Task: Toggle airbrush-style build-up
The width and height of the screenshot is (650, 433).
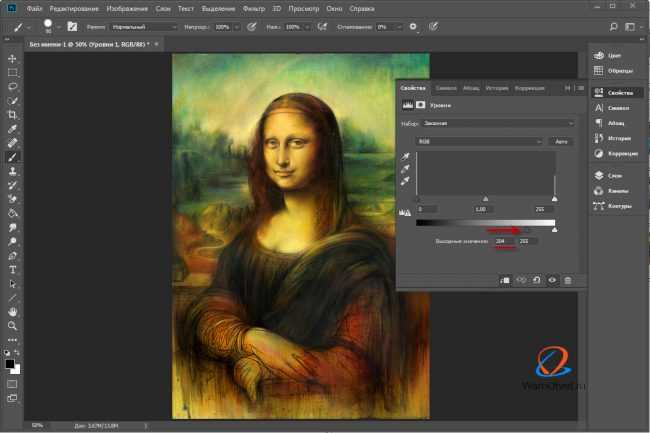Action: pos(322,27)
